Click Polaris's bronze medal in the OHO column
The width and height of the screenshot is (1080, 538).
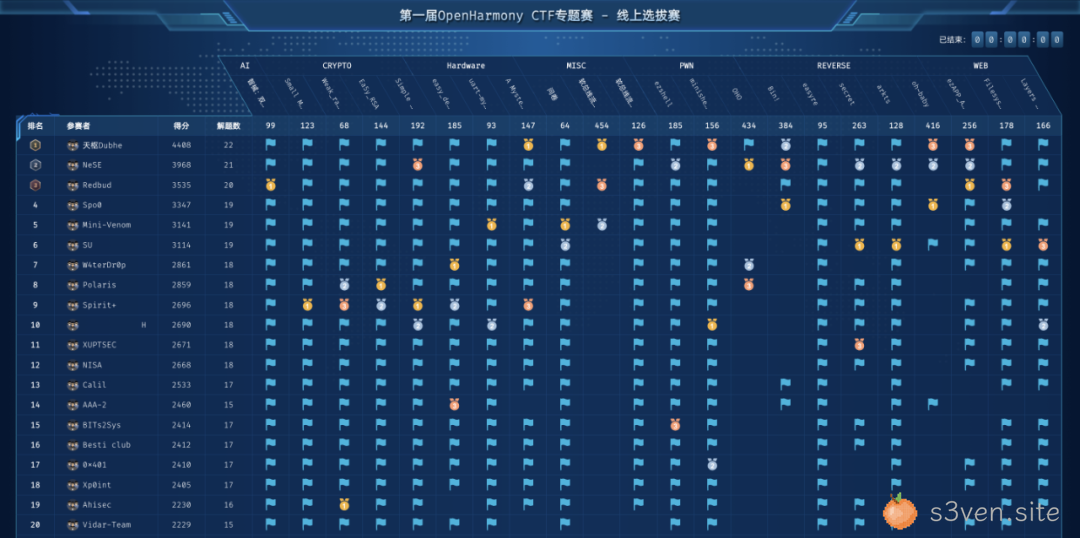tap(749, 284)
